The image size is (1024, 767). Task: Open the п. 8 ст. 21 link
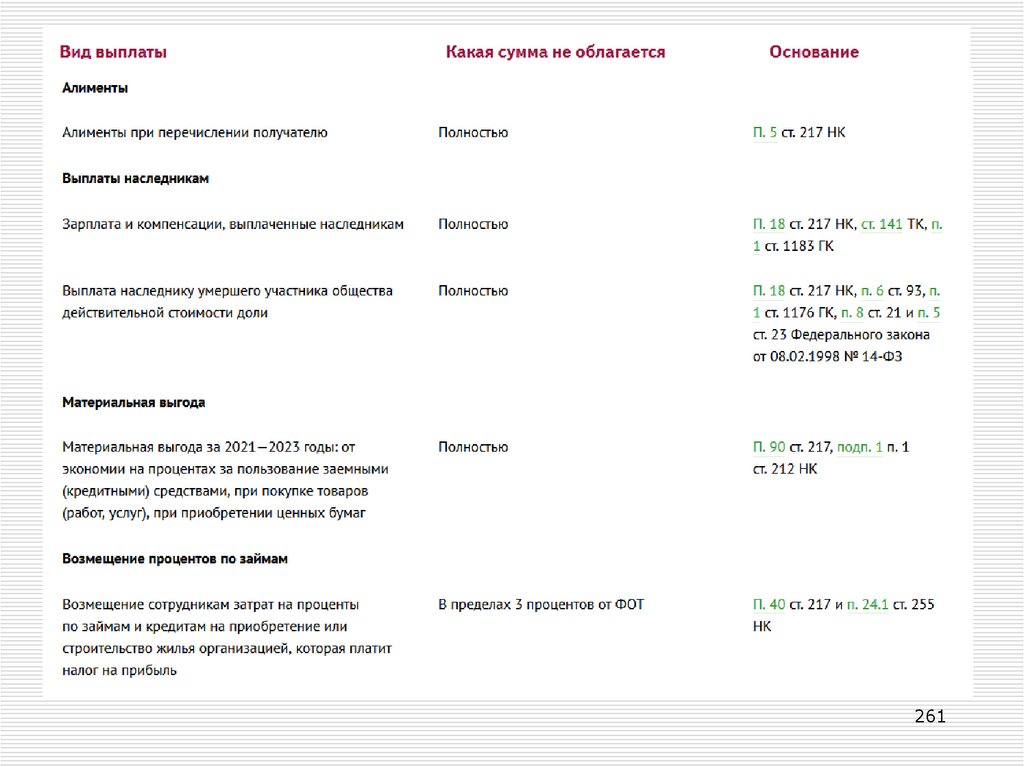coord(852,313)
